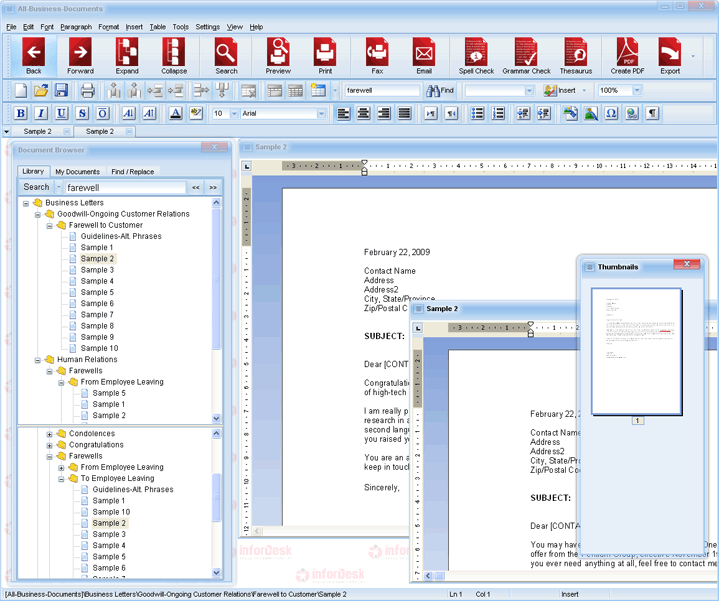Screen dimensions: 719x601
Task: Toggle paragraph marks display
Action: coord(652,113)
